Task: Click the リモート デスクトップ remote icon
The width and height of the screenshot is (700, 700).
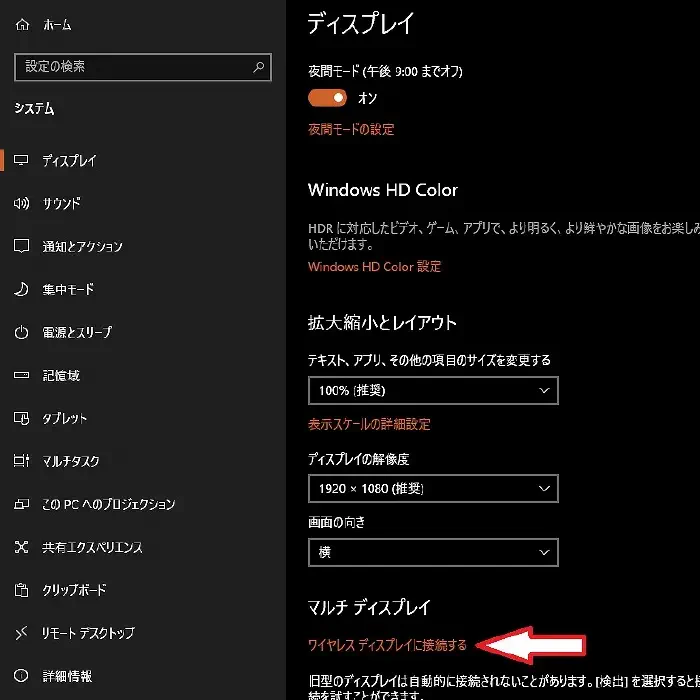Action: click(21, 633)
